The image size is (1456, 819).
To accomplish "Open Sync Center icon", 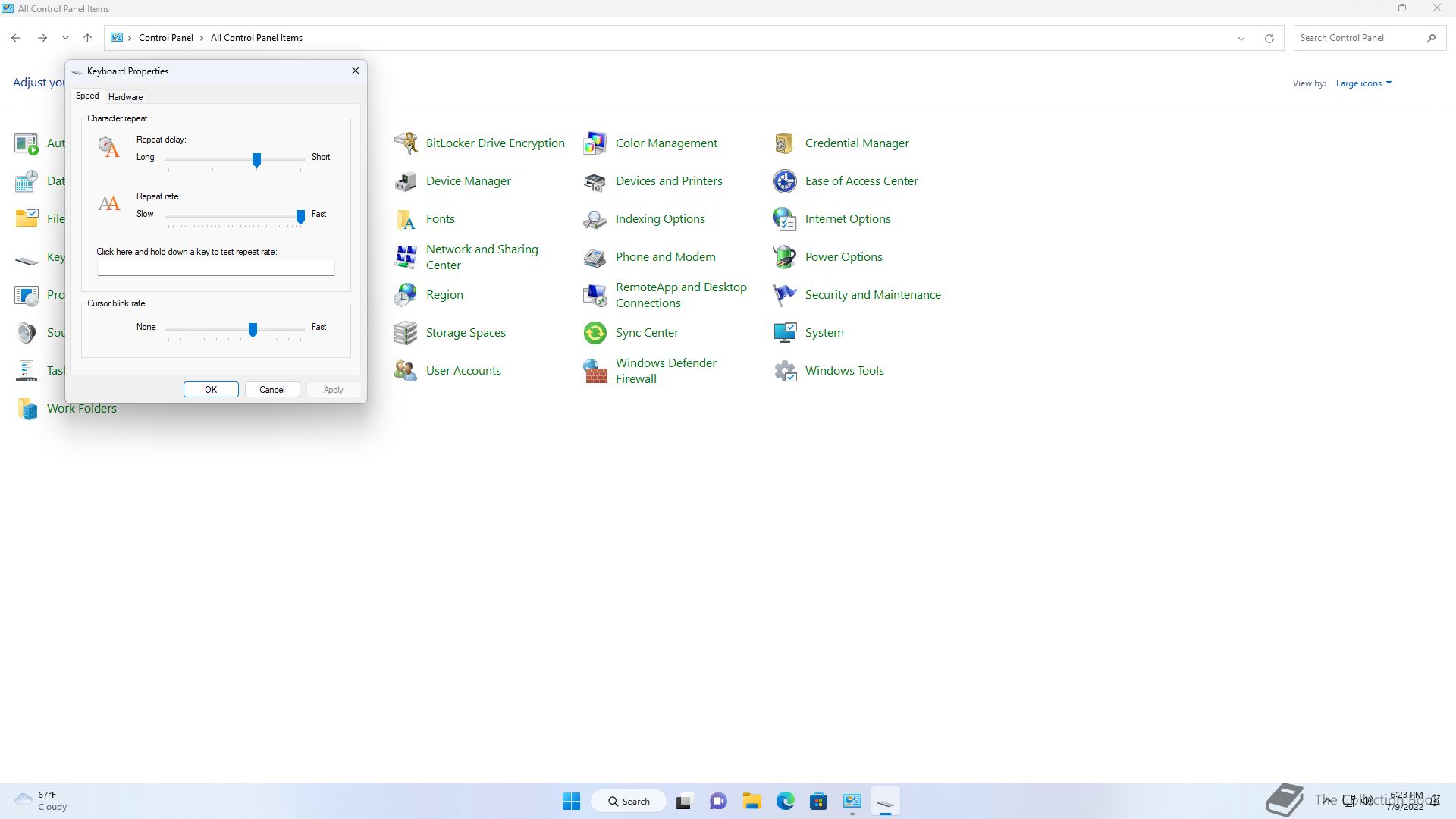I will [595, 333].
